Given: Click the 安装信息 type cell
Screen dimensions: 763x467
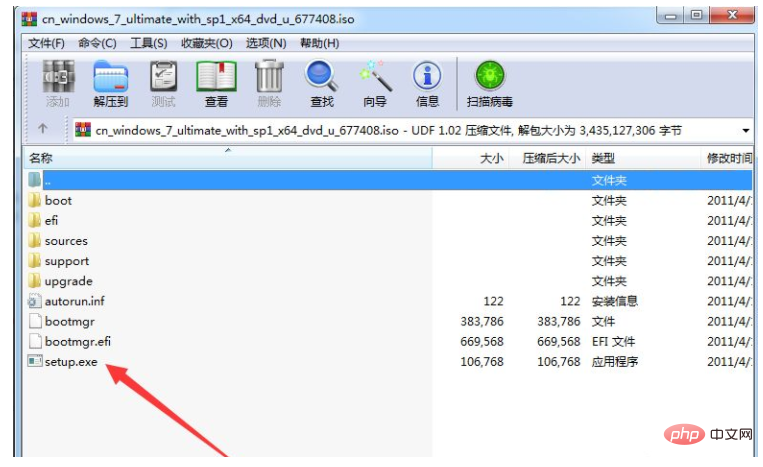Looking at the screenshot, I should point(615,301).
